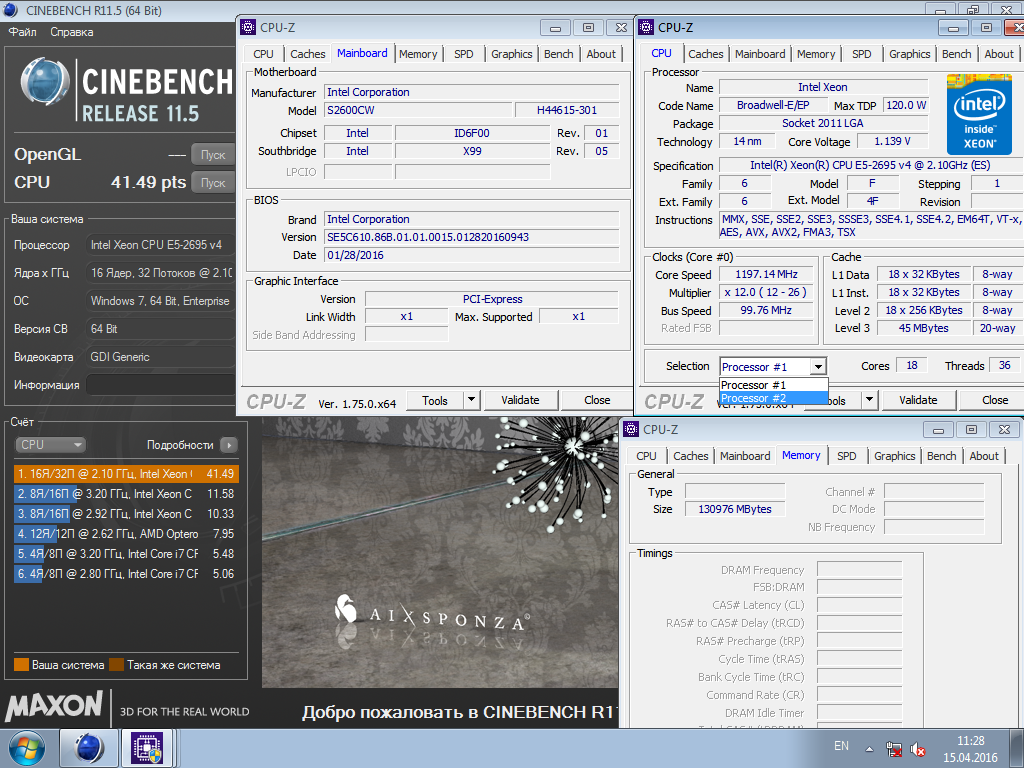Select AMD Optero ranking row 7.95
This screenshot has height=768, width=1024.
click(x=126, y=534)
